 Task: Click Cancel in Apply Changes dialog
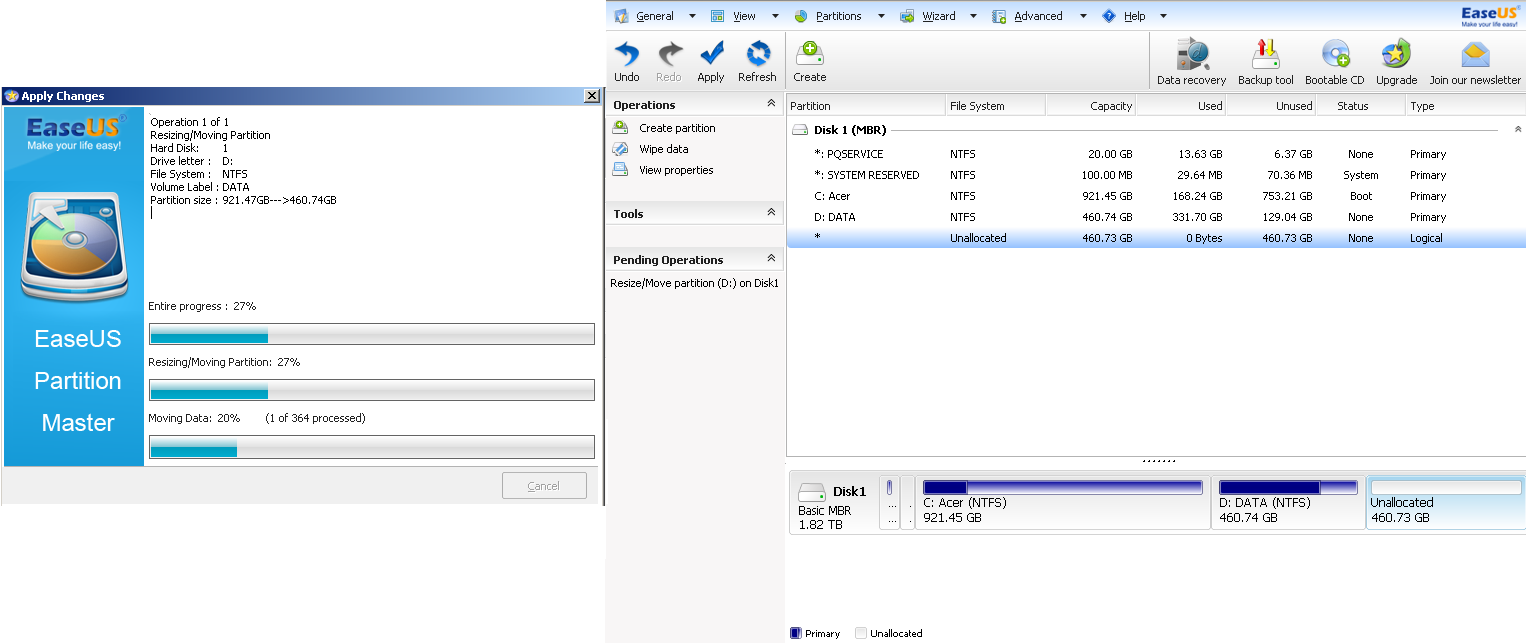coord(544,486)
